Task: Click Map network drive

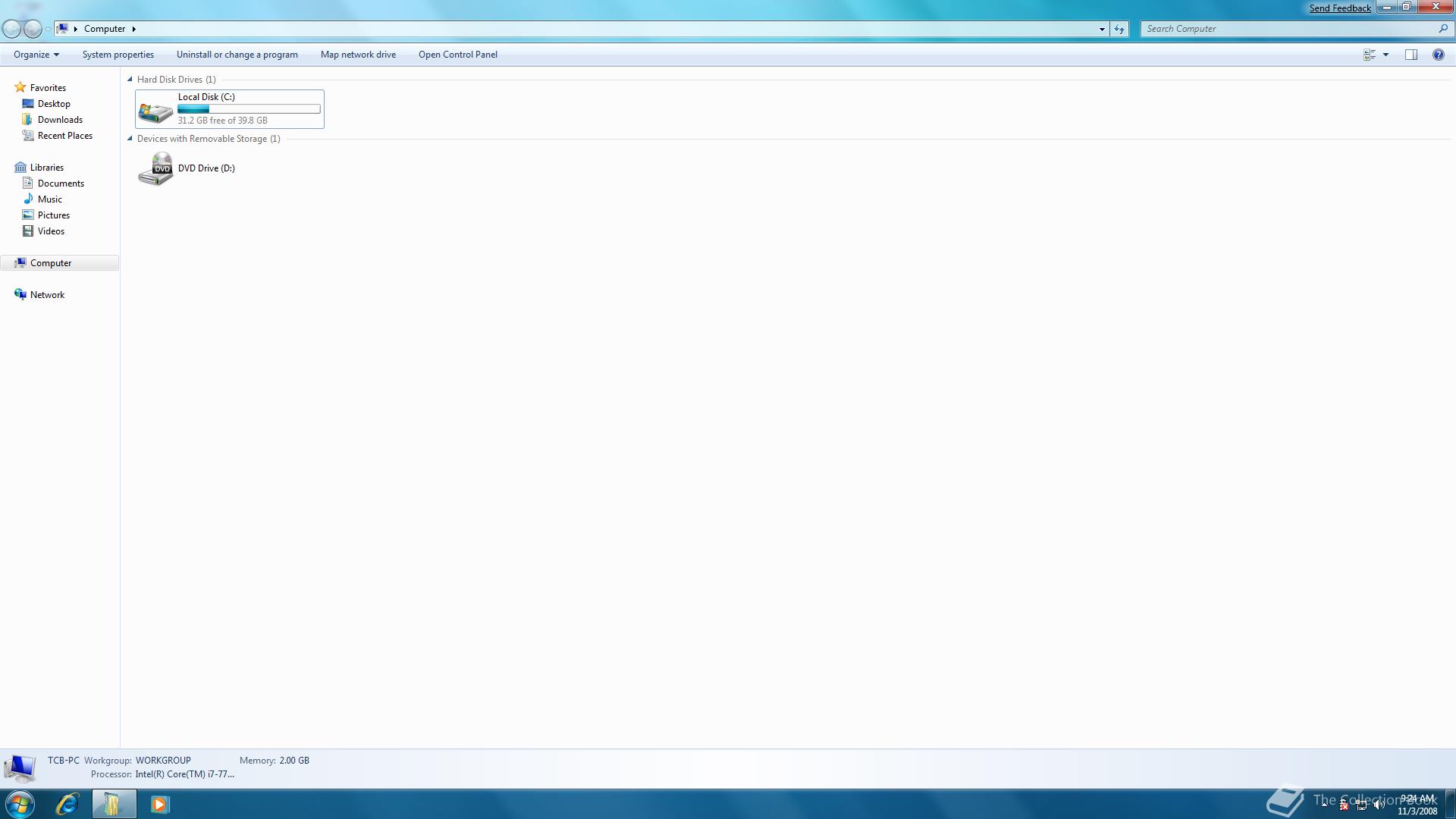Action: click(358, 55)
